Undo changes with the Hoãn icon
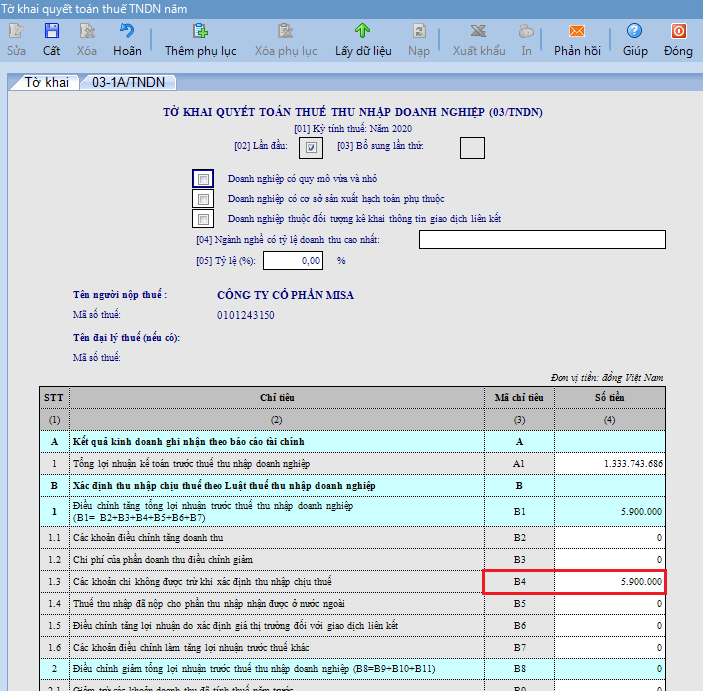The image size is (703, 691). [x=127, y=31]
